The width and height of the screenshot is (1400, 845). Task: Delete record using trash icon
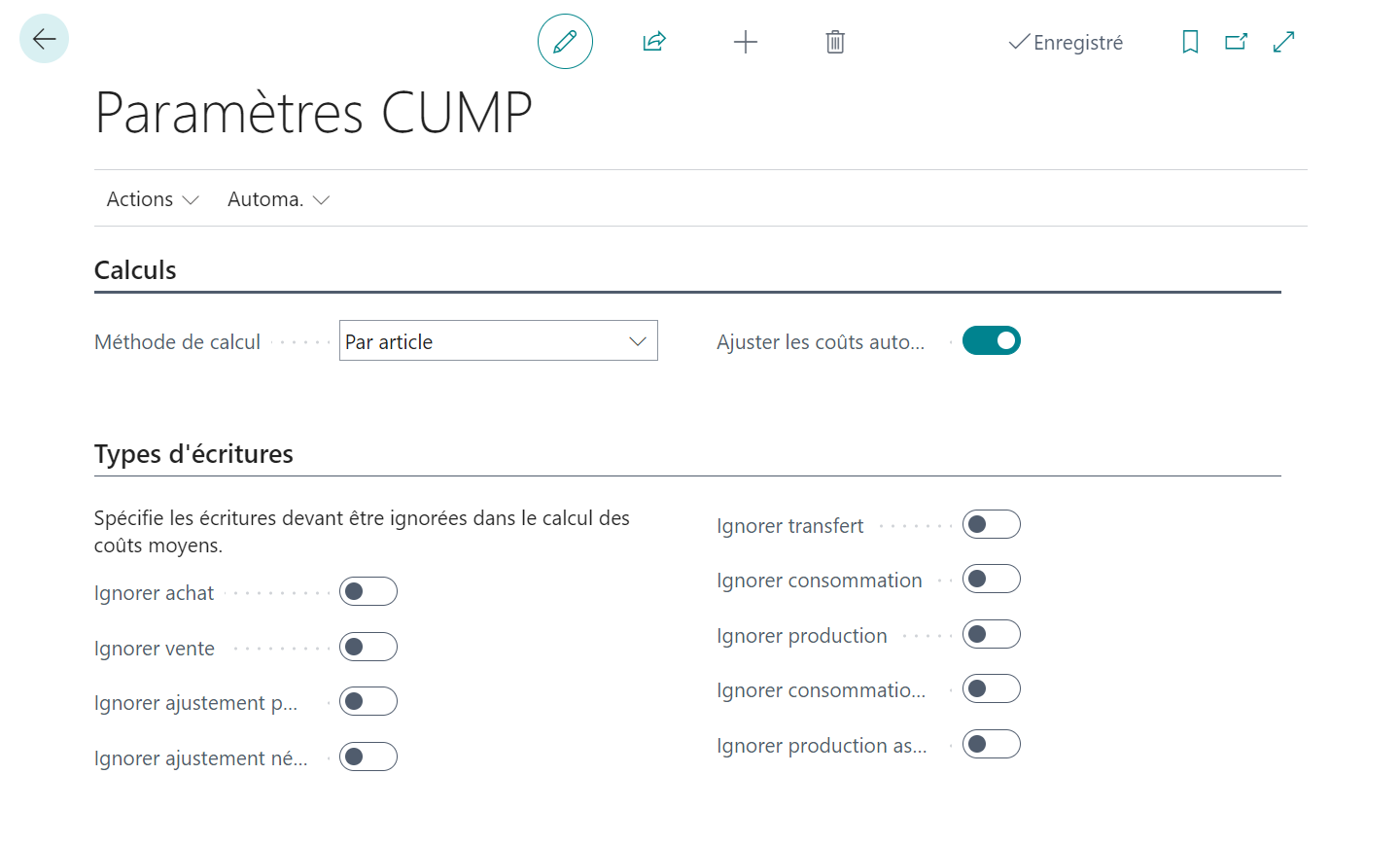point(835,42)
